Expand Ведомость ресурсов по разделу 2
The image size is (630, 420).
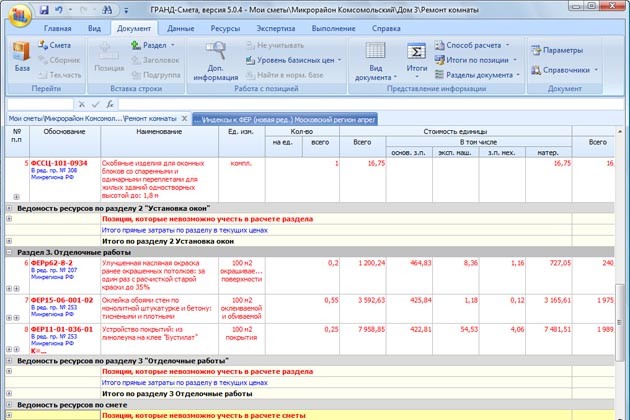coord(9,208)
